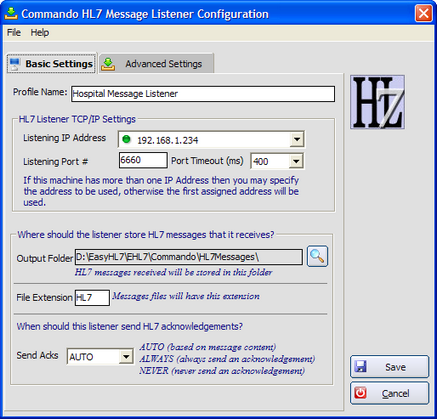
Task: Click the text 'NEVER (never send an acknowledgement)'
Action: tap(222, 371)
